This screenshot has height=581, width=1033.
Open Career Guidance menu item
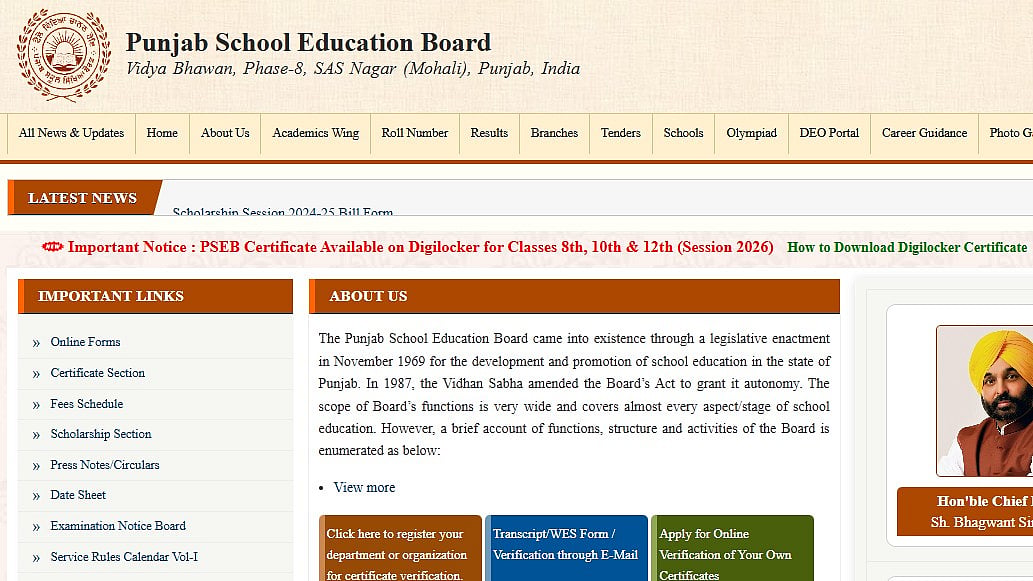click(x=924, y=133)
